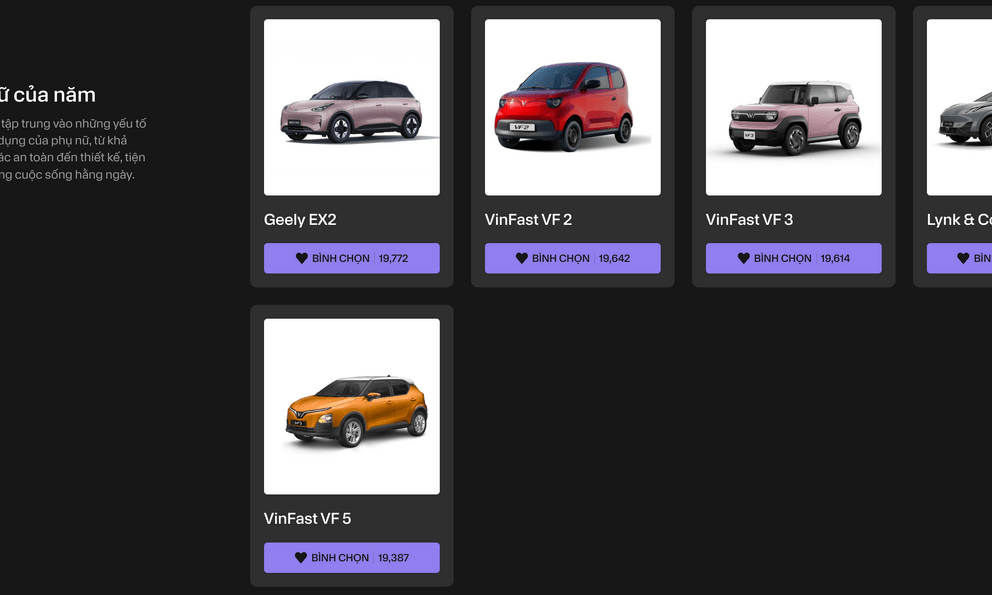The image size is (992, 595).
Task: Click the 19,772 vote count
Action: (x=394, y=258)
